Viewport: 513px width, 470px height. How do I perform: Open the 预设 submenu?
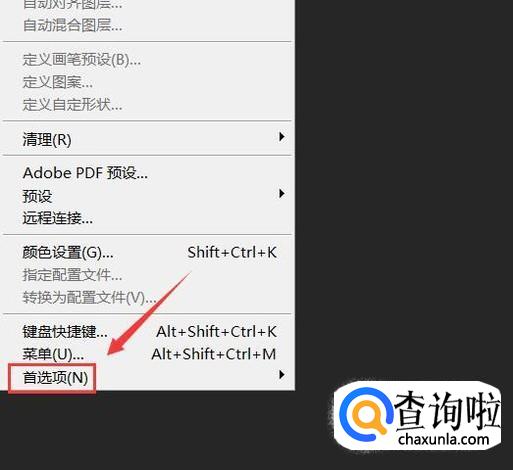147,196
